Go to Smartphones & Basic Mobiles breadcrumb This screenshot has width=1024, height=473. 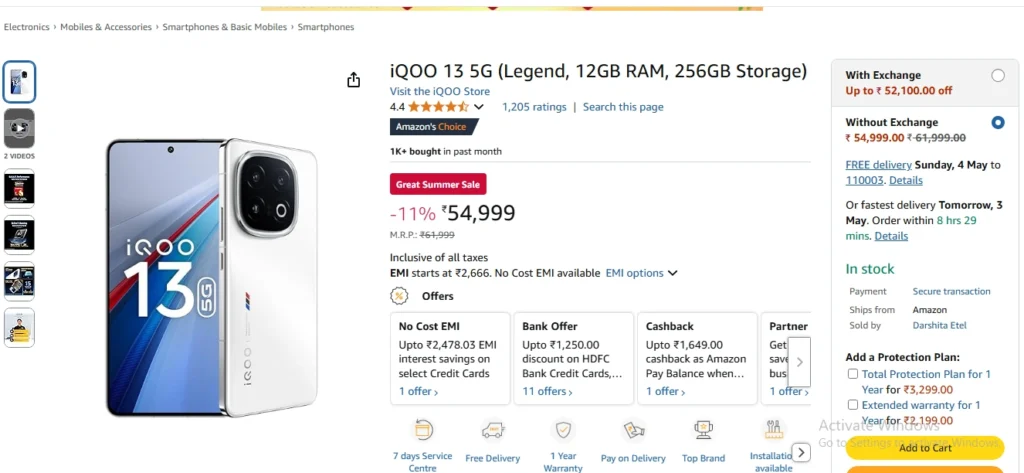(x=225, y=27)
